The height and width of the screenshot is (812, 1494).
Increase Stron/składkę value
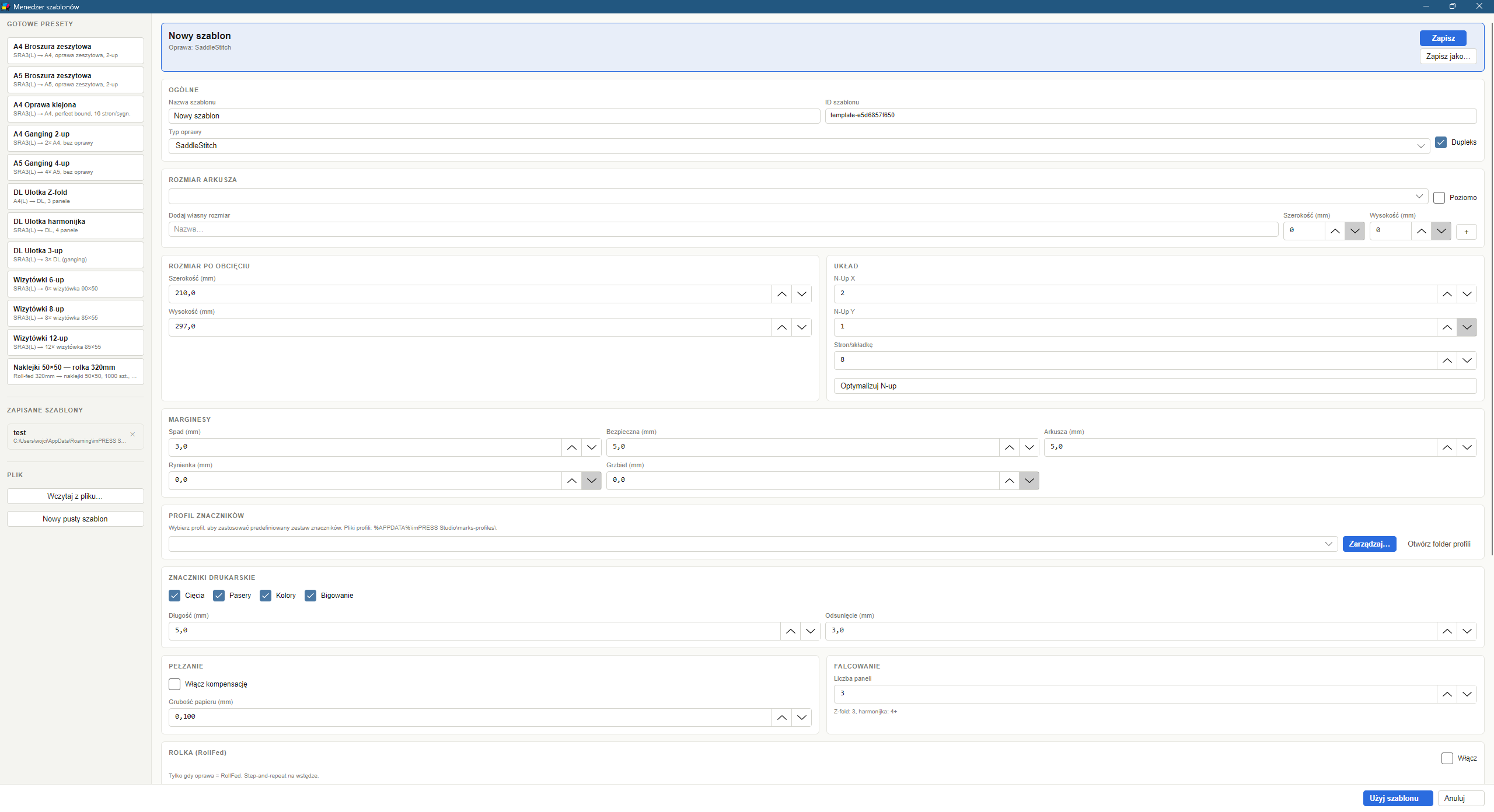[x=1447, y=360]
